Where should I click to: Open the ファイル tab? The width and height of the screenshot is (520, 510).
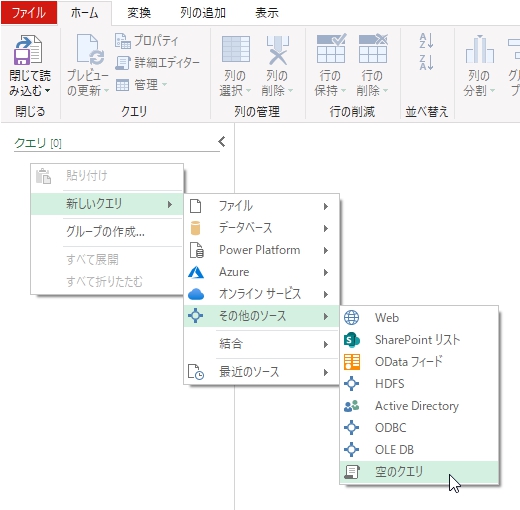[29, 13]
